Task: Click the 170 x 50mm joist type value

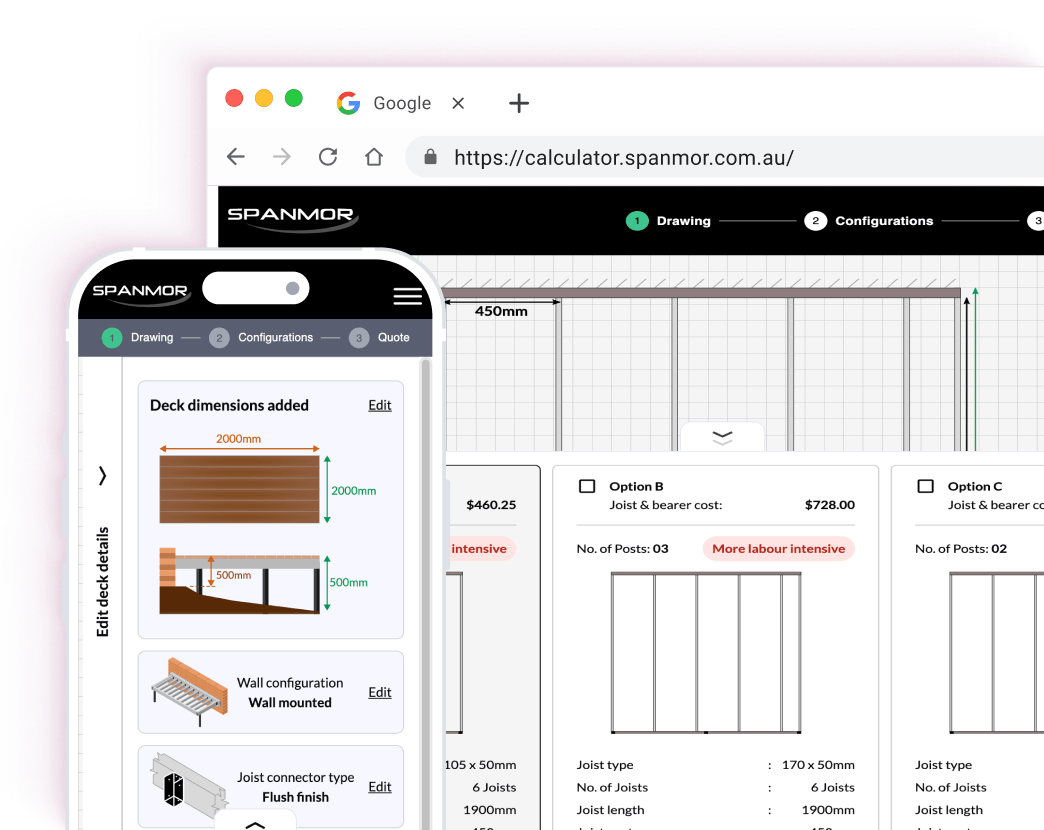Action: tap(818, 765)
